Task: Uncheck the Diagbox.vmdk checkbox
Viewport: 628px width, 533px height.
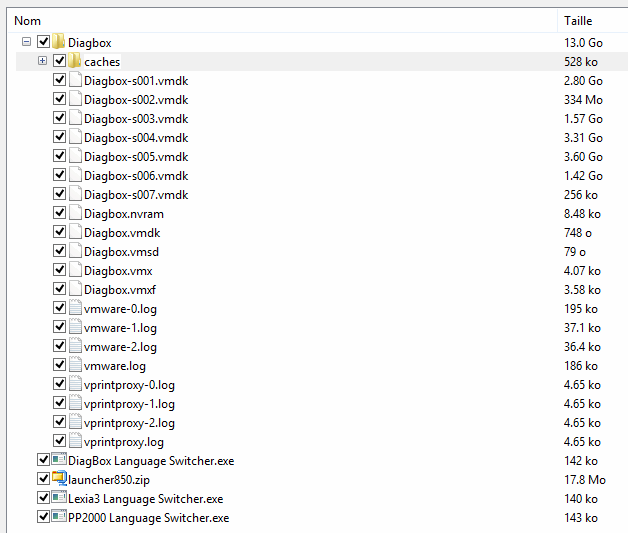Action: tap(59, 232)
